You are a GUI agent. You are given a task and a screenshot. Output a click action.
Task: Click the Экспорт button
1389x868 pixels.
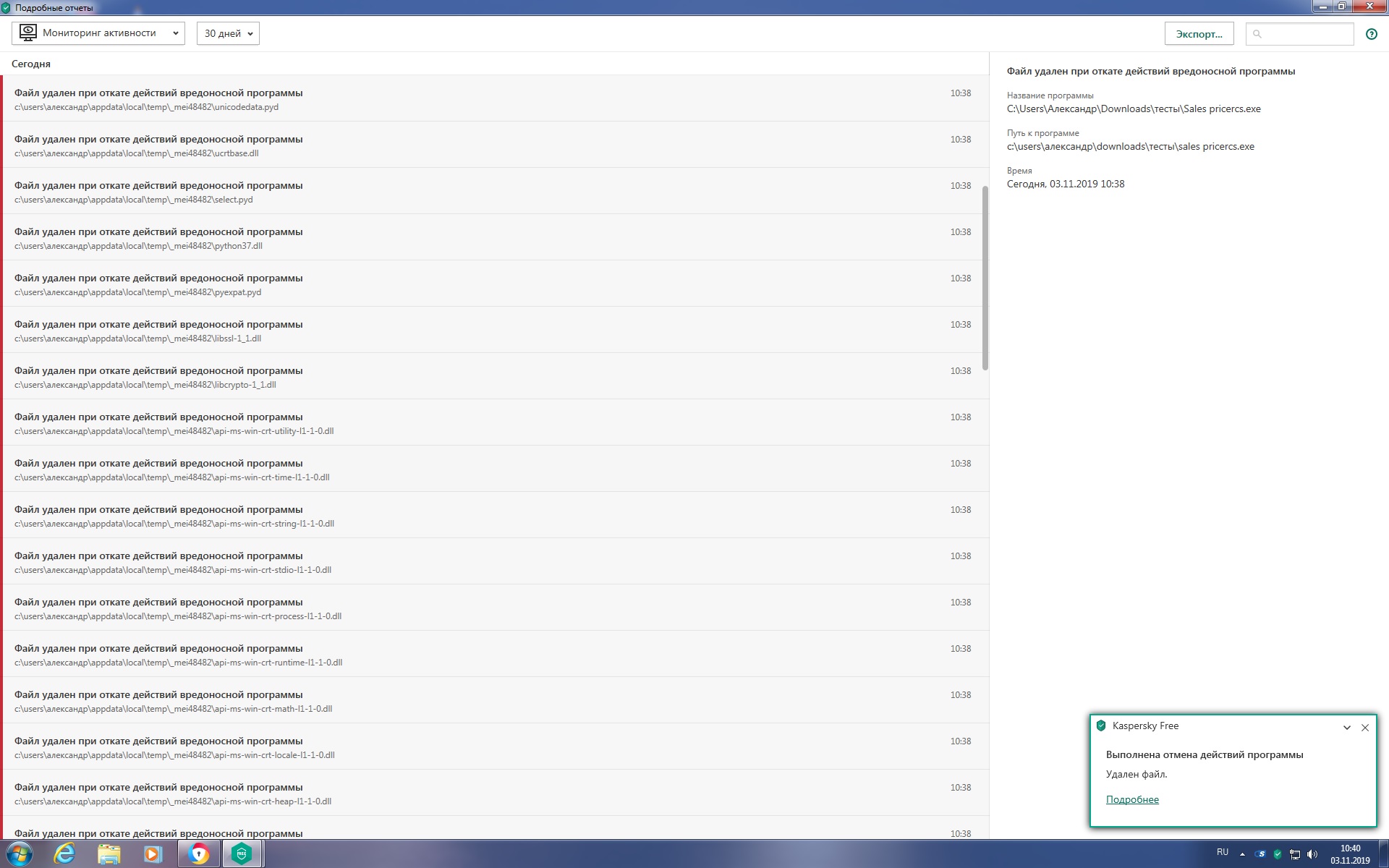coord(1199,34)
